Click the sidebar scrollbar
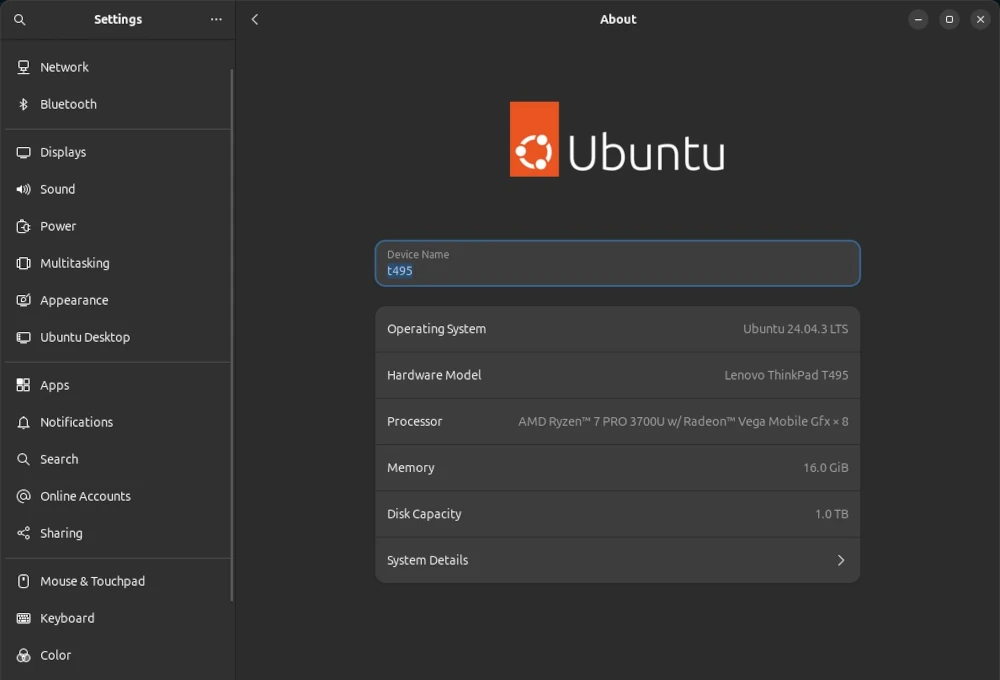The width and height of the screenshot is (1000, 680). 232,335
